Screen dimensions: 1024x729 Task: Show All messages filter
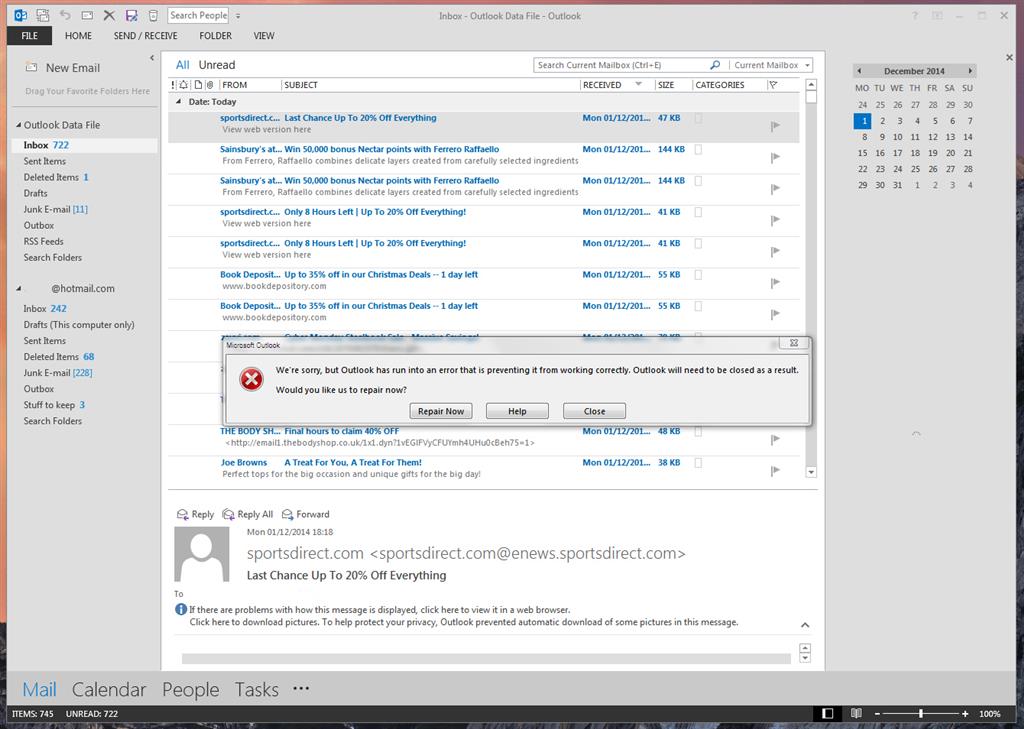click(182, 65)
